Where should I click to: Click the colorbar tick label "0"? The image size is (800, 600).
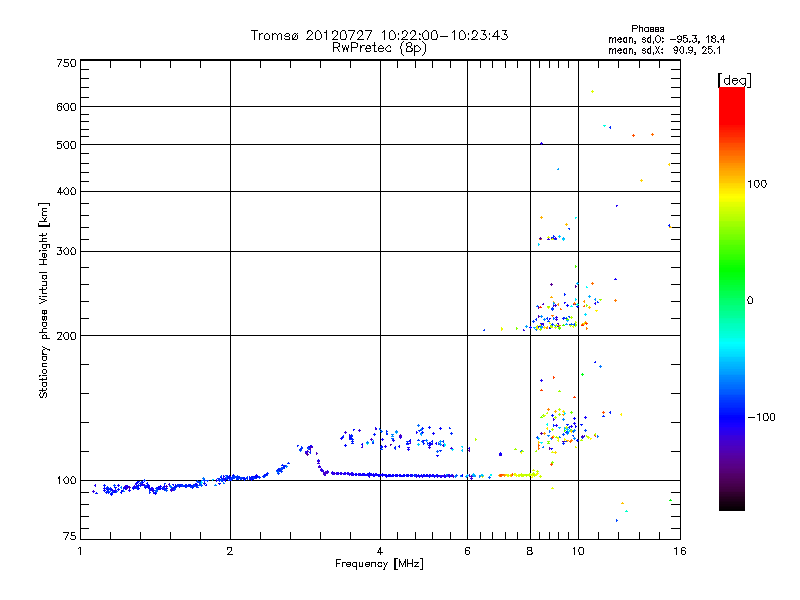(750, 301)
